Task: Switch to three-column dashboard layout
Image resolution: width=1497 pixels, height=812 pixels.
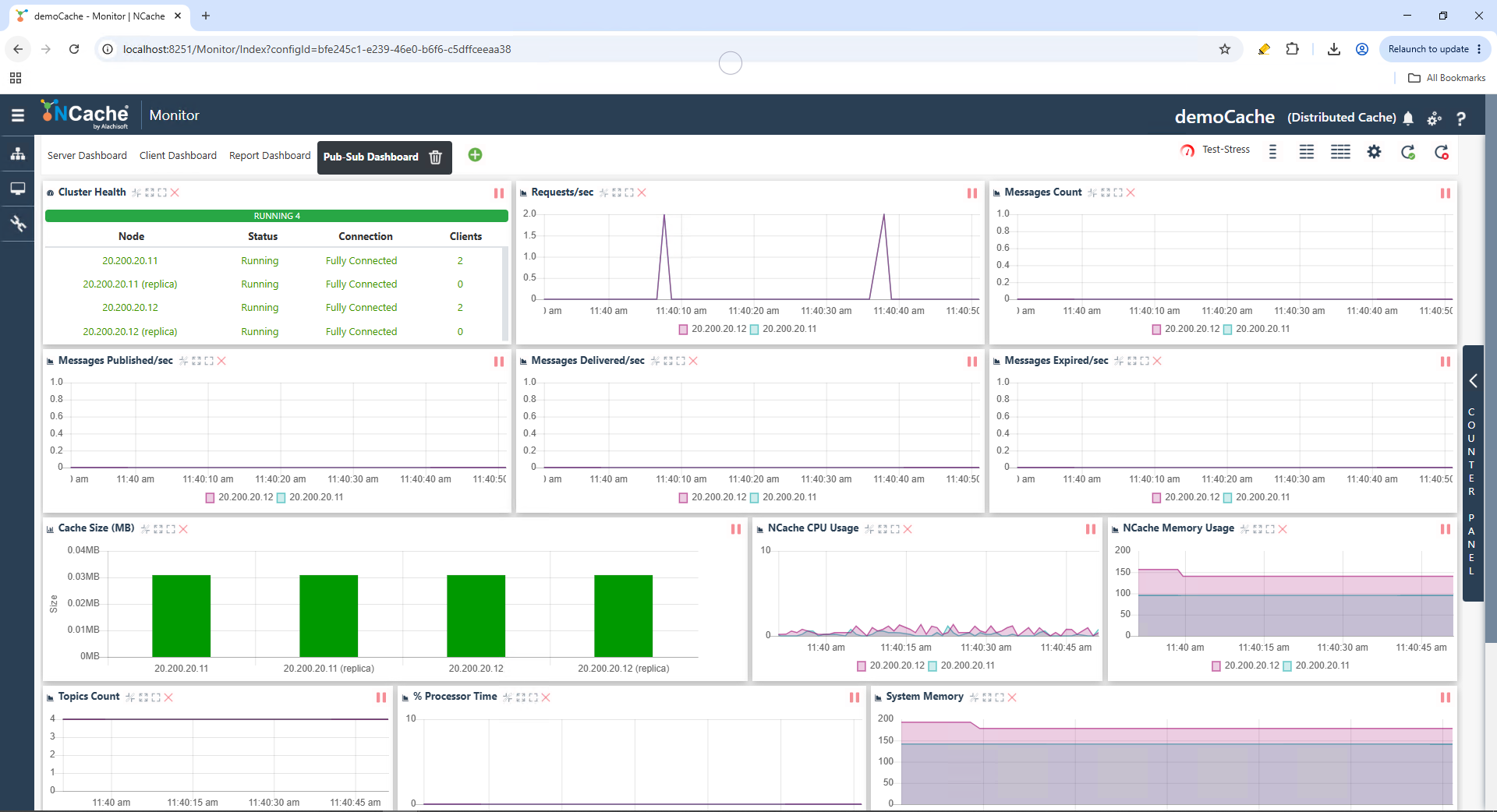Action: pyautogui.click(x=1340, y=152)
